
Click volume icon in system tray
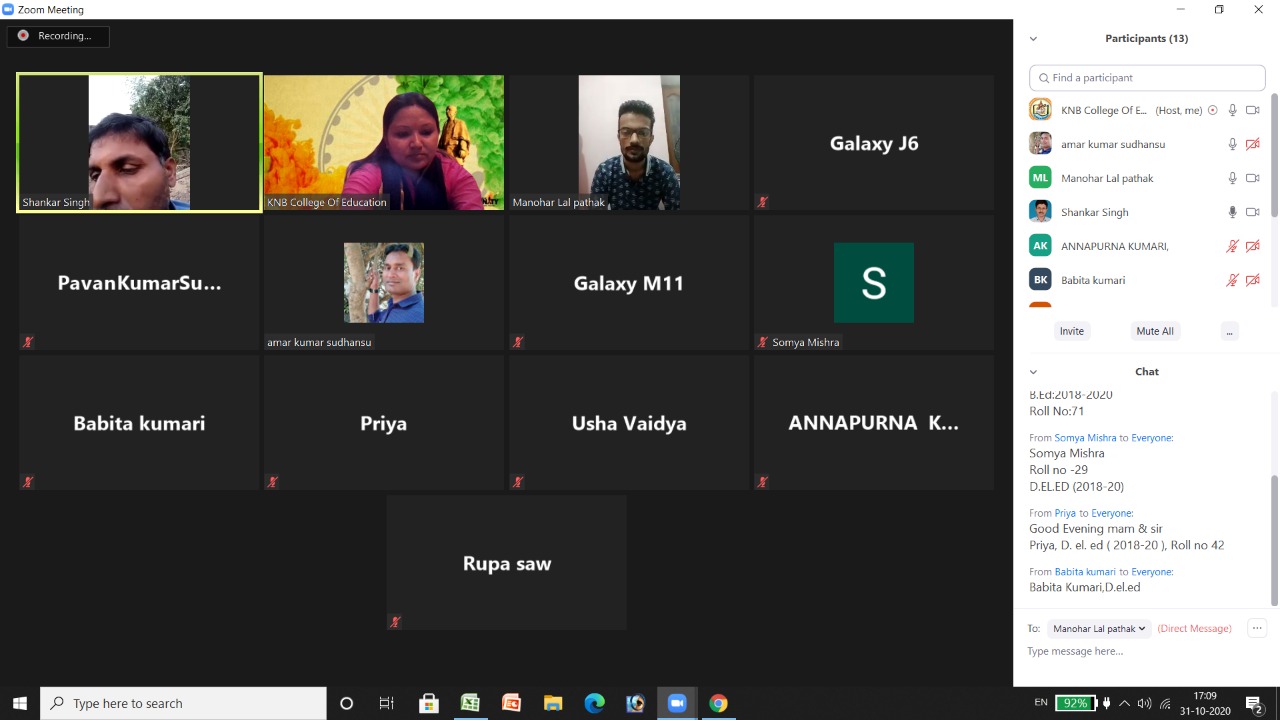(x=1144, y=704)
